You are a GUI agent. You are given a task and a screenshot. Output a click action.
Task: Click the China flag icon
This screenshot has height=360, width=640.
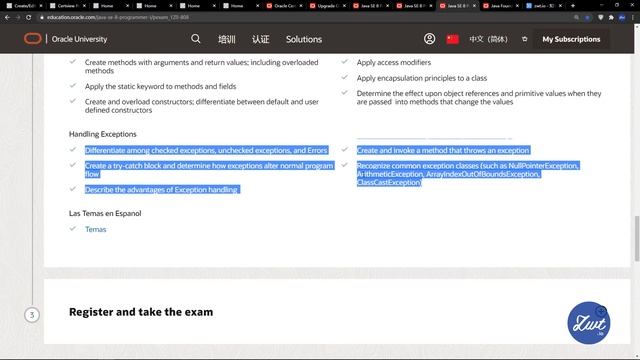click(452, 39)
